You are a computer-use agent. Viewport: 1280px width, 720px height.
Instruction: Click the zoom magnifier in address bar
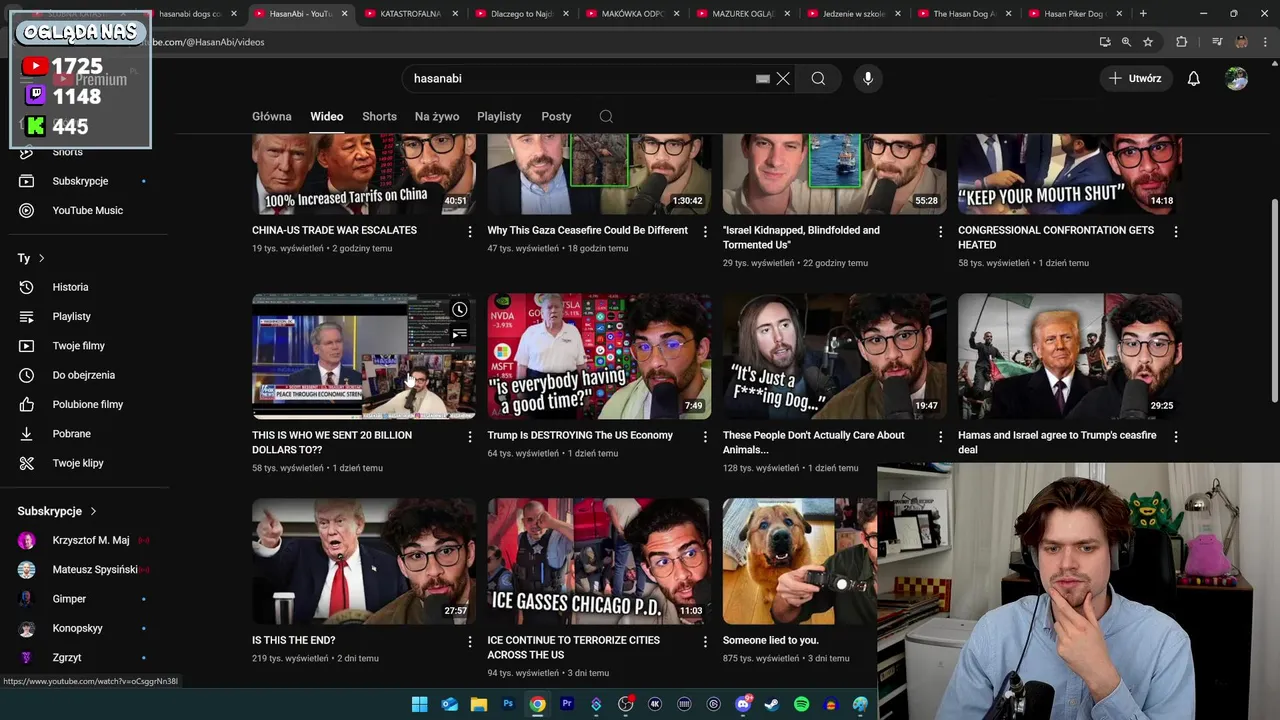click(1126, 42)
